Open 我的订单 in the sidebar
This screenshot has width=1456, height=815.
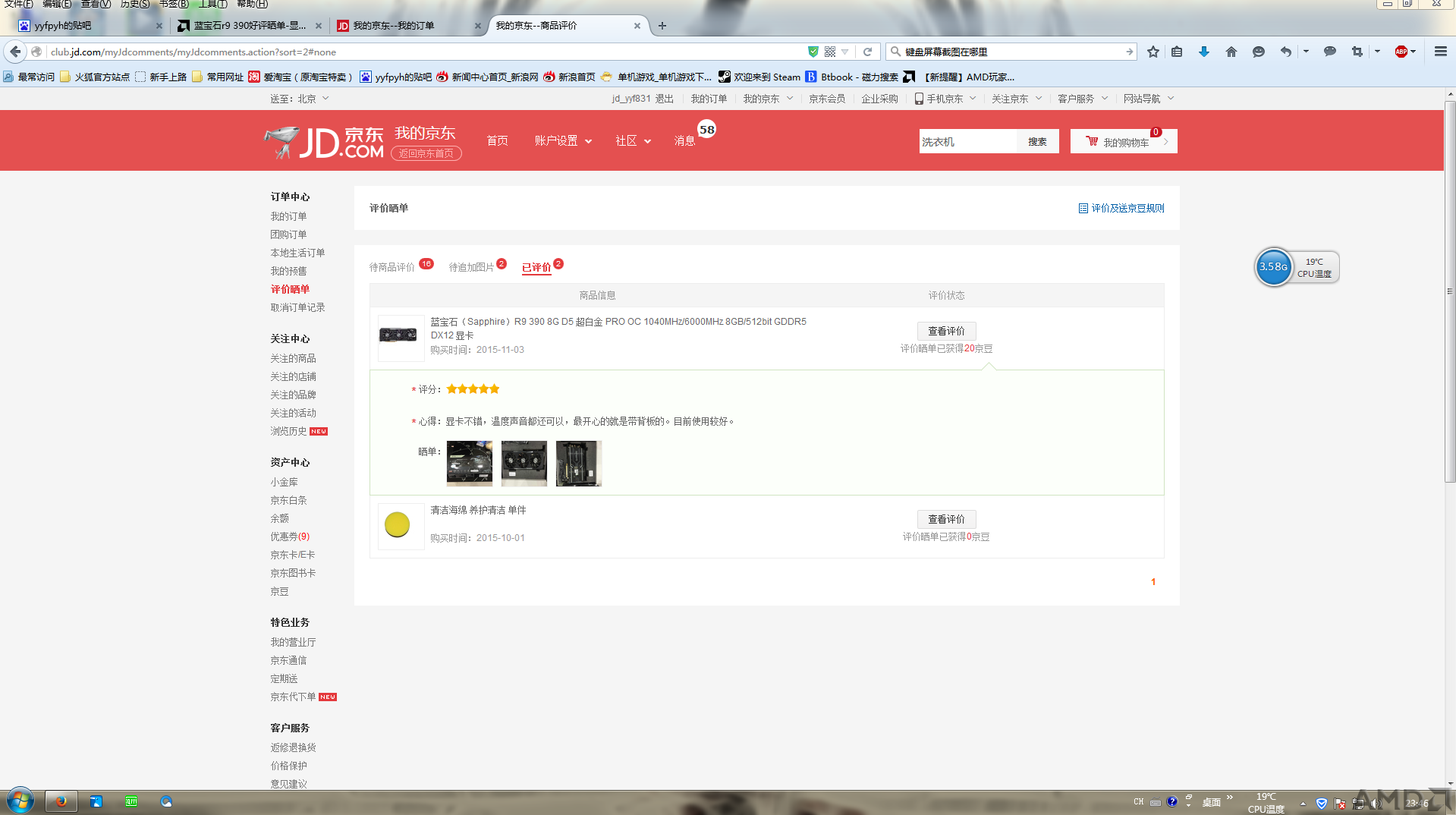coord(288,216)
